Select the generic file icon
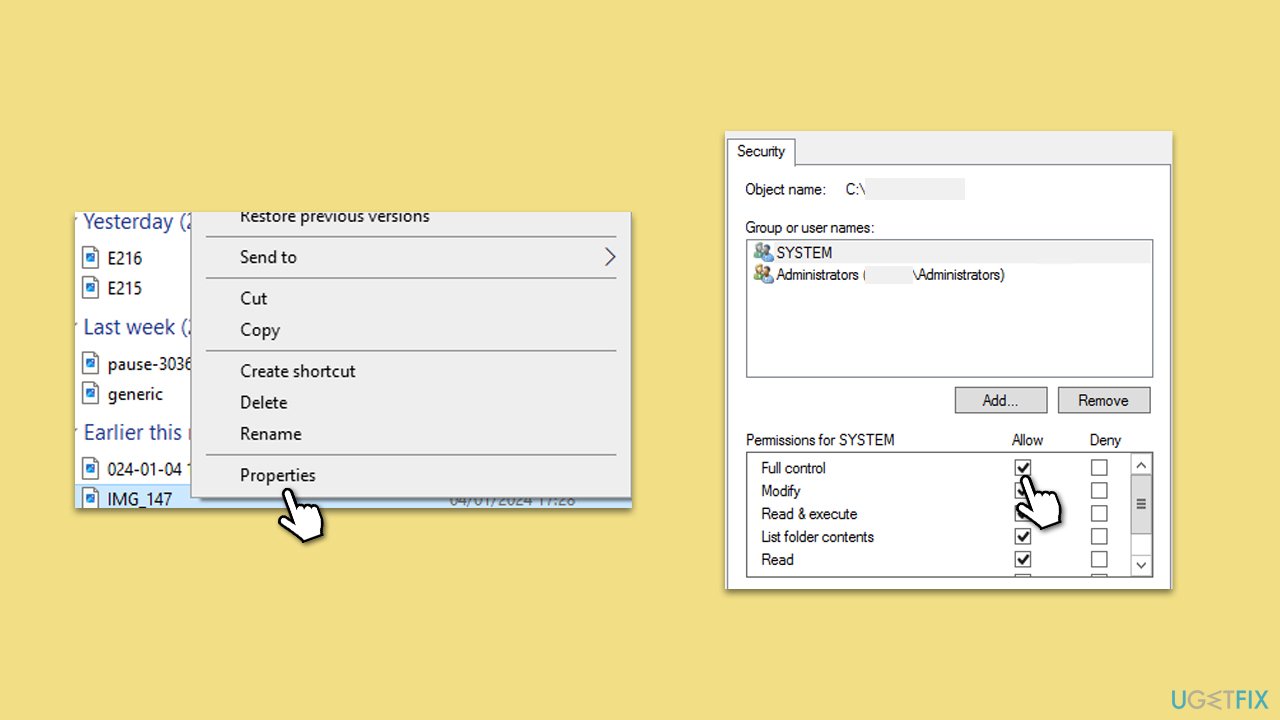Screen dimensions: 1280x720 [90, 394]
